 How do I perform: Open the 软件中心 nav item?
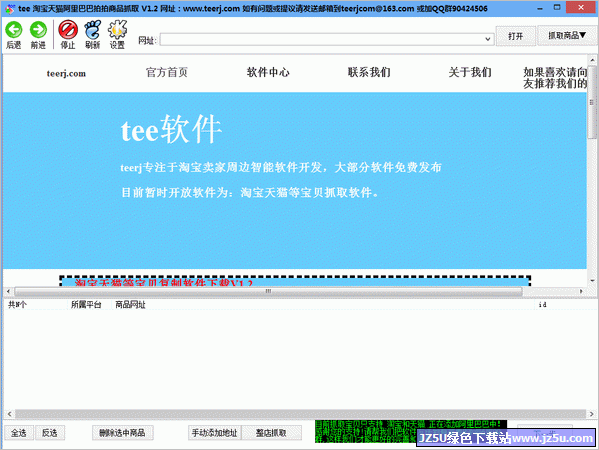pyautogui.click(x=268, y=72)
